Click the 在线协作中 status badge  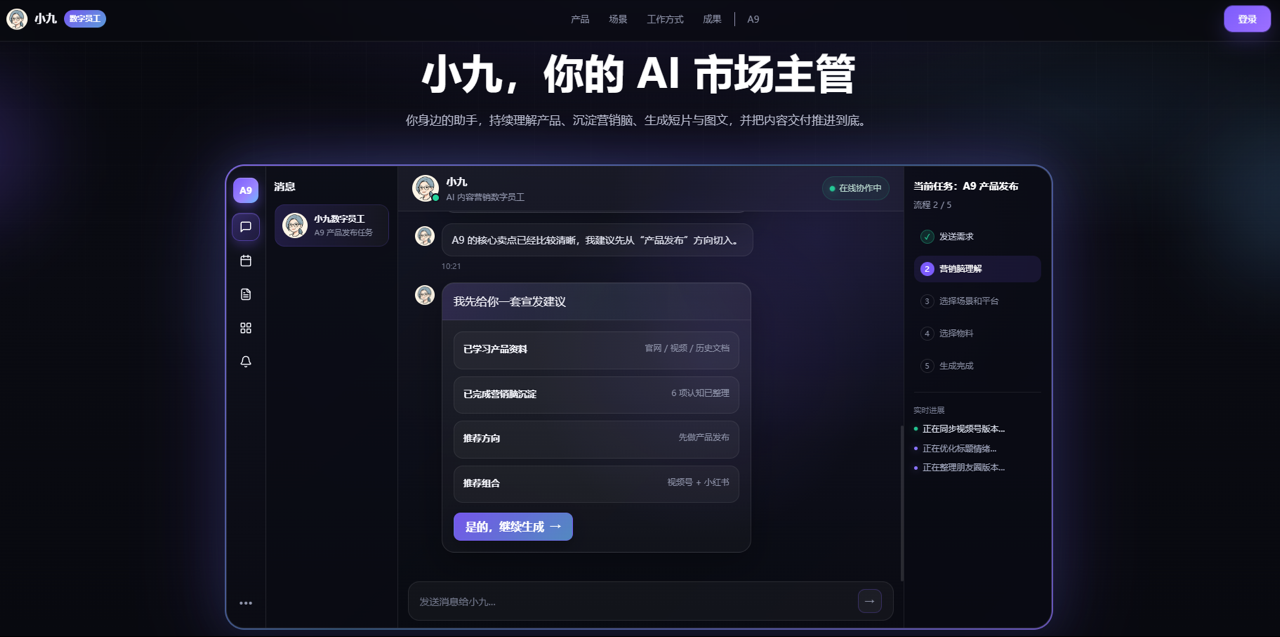(855, 188)
